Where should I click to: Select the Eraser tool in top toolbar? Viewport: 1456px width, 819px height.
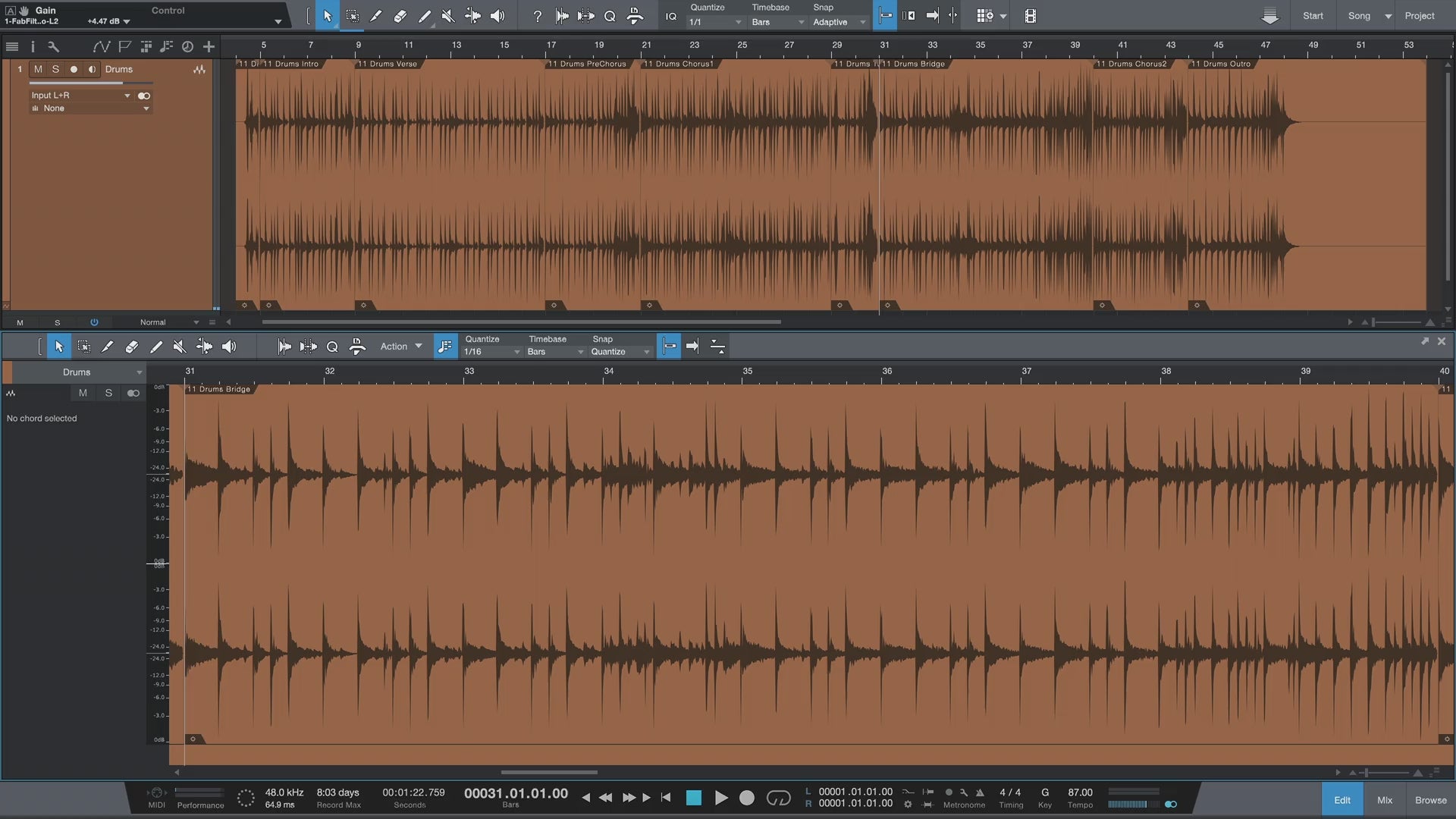point(400,16)
